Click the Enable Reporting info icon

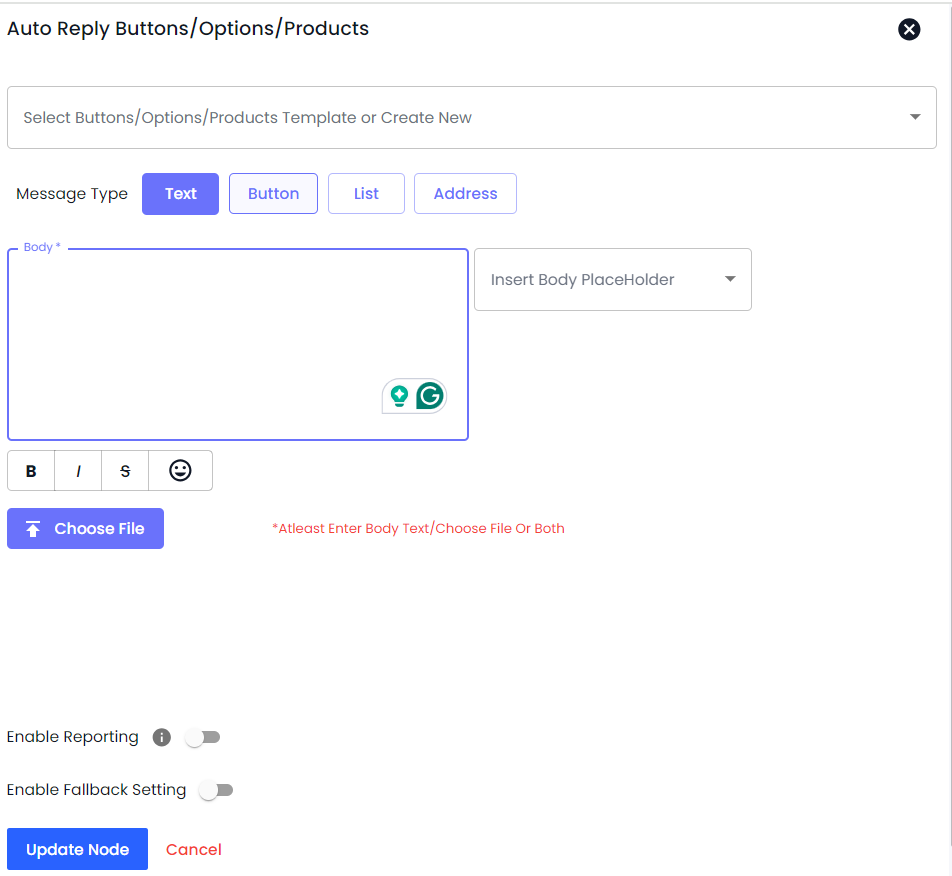[x=161, y=738]
